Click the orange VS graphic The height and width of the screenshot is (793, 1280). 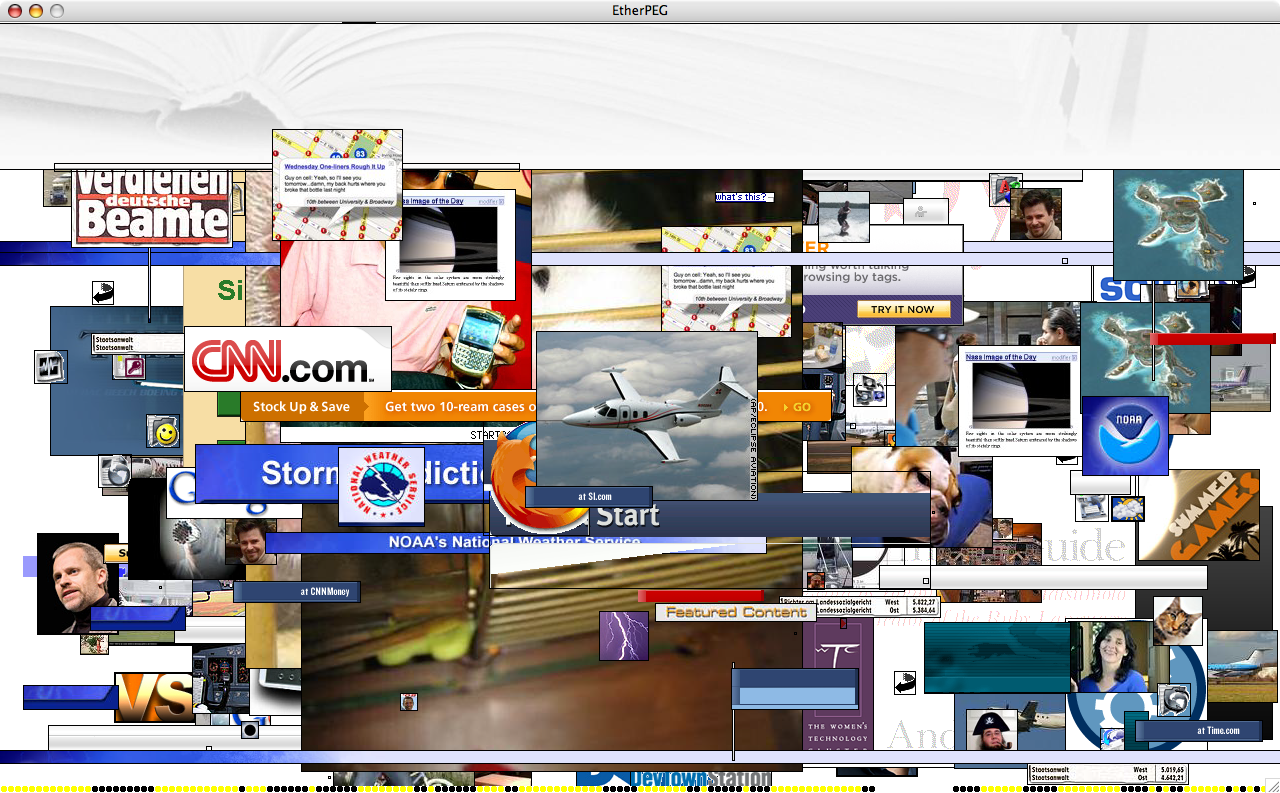[x=154, y=696]
